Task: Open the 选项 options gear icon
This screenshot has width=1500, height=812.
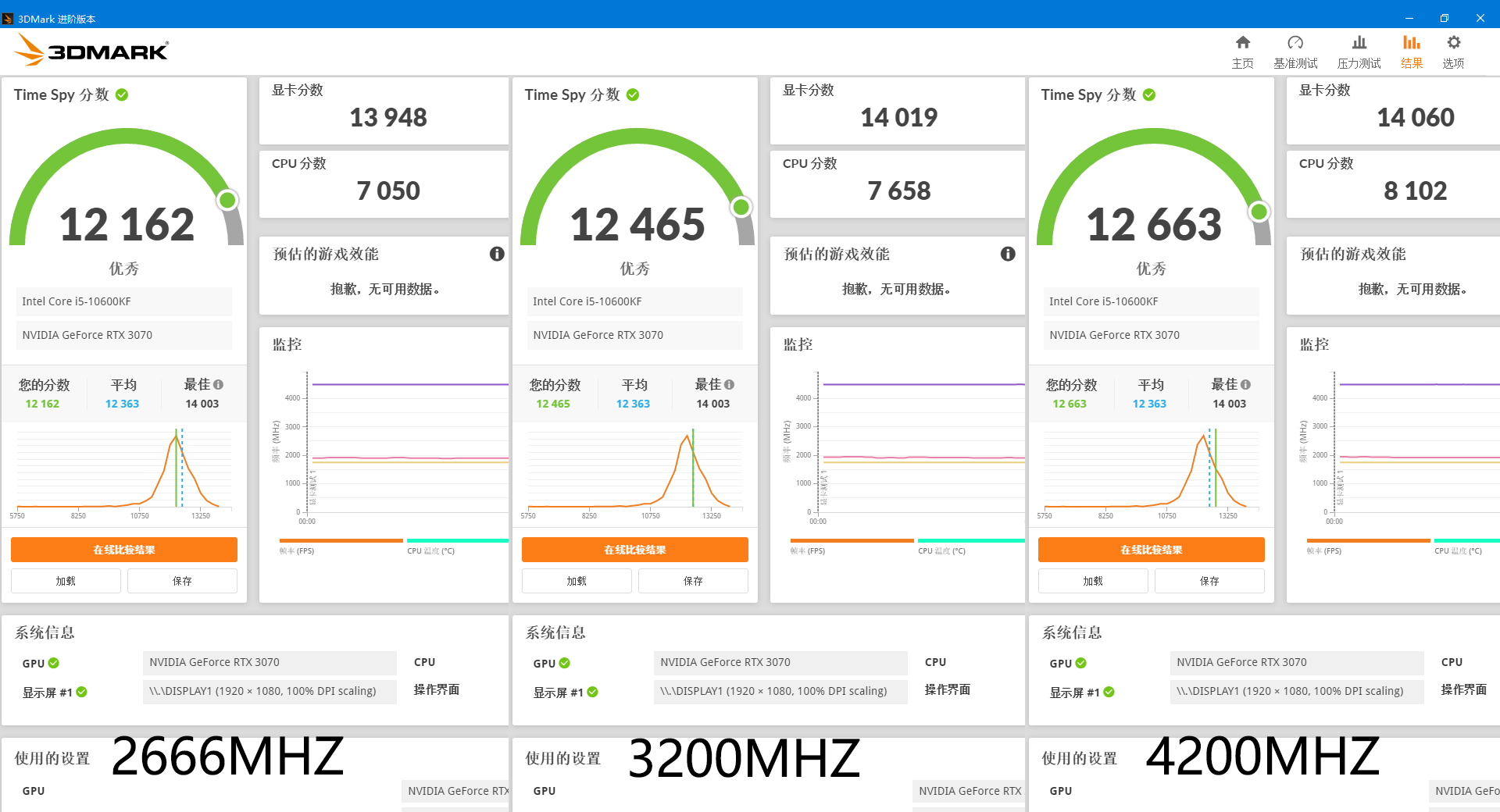Action: tap(1453, 42)
